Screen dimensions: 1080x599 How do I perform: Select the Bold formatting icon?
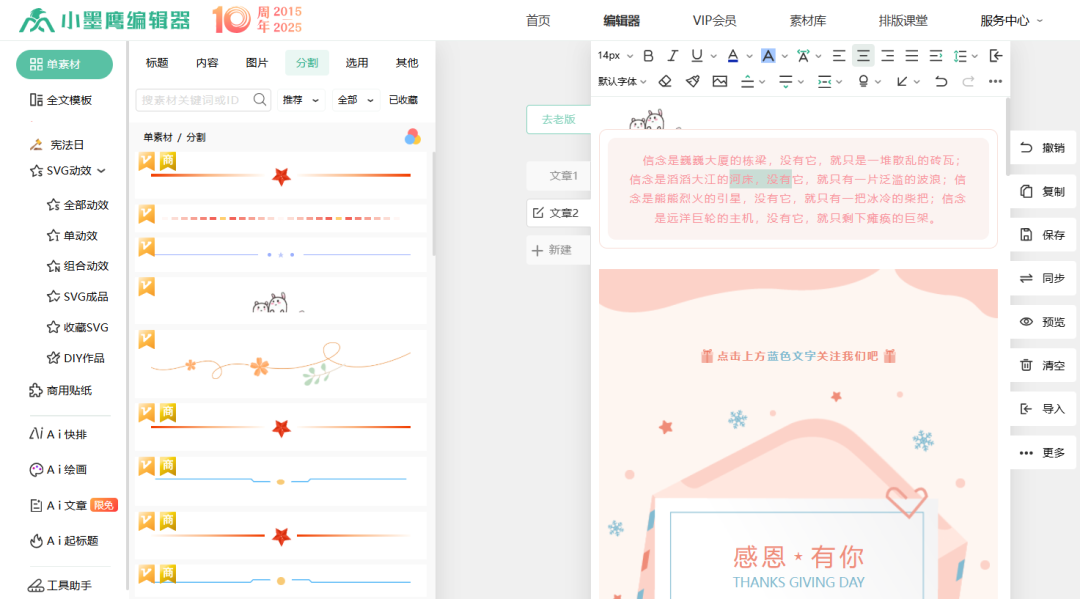click(x=648, y=55)
